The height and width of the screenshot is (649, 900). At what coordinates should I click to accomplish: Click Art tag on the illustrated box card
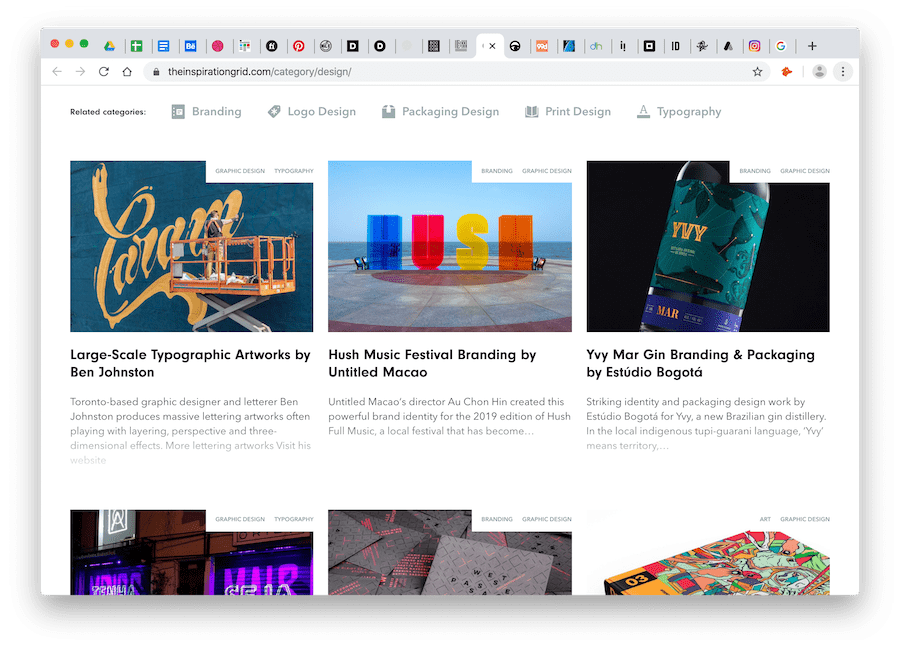(x=765, y=519)
